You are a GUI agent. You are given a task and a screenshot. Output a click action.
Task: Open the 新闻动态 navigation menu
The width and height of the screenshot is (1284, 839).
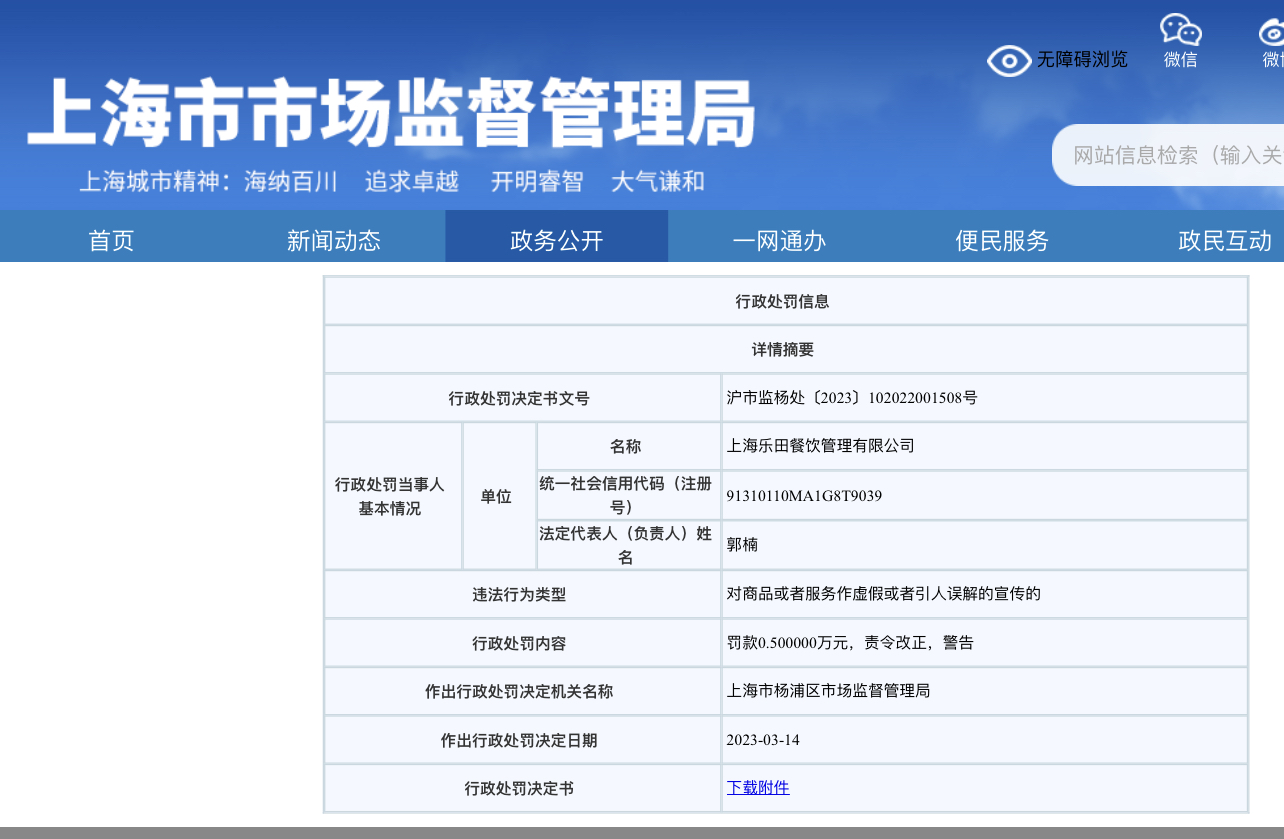click(x=334, y=240)
